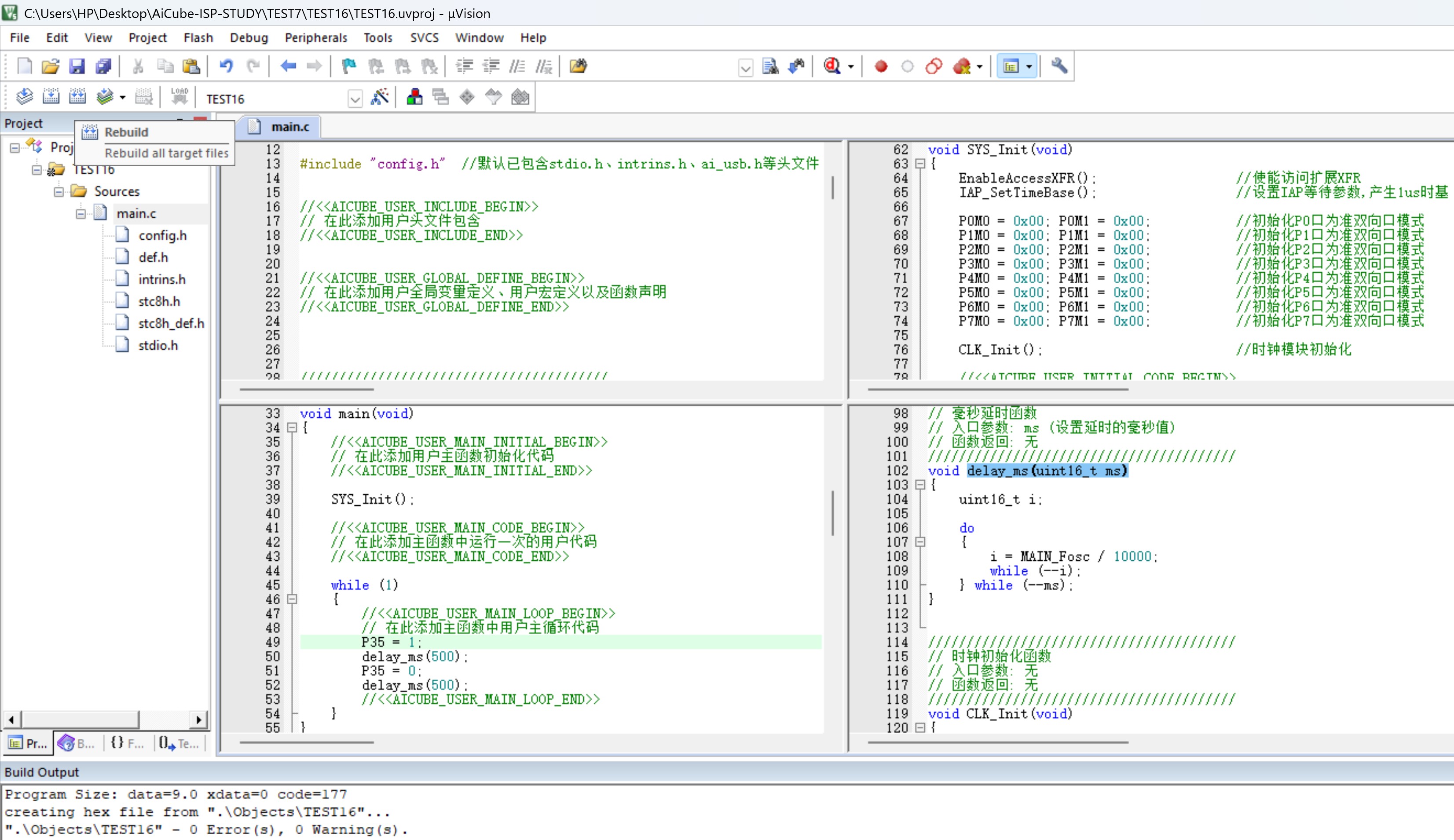Switch to the Books tab in the project panel

[x=77, y=744]
